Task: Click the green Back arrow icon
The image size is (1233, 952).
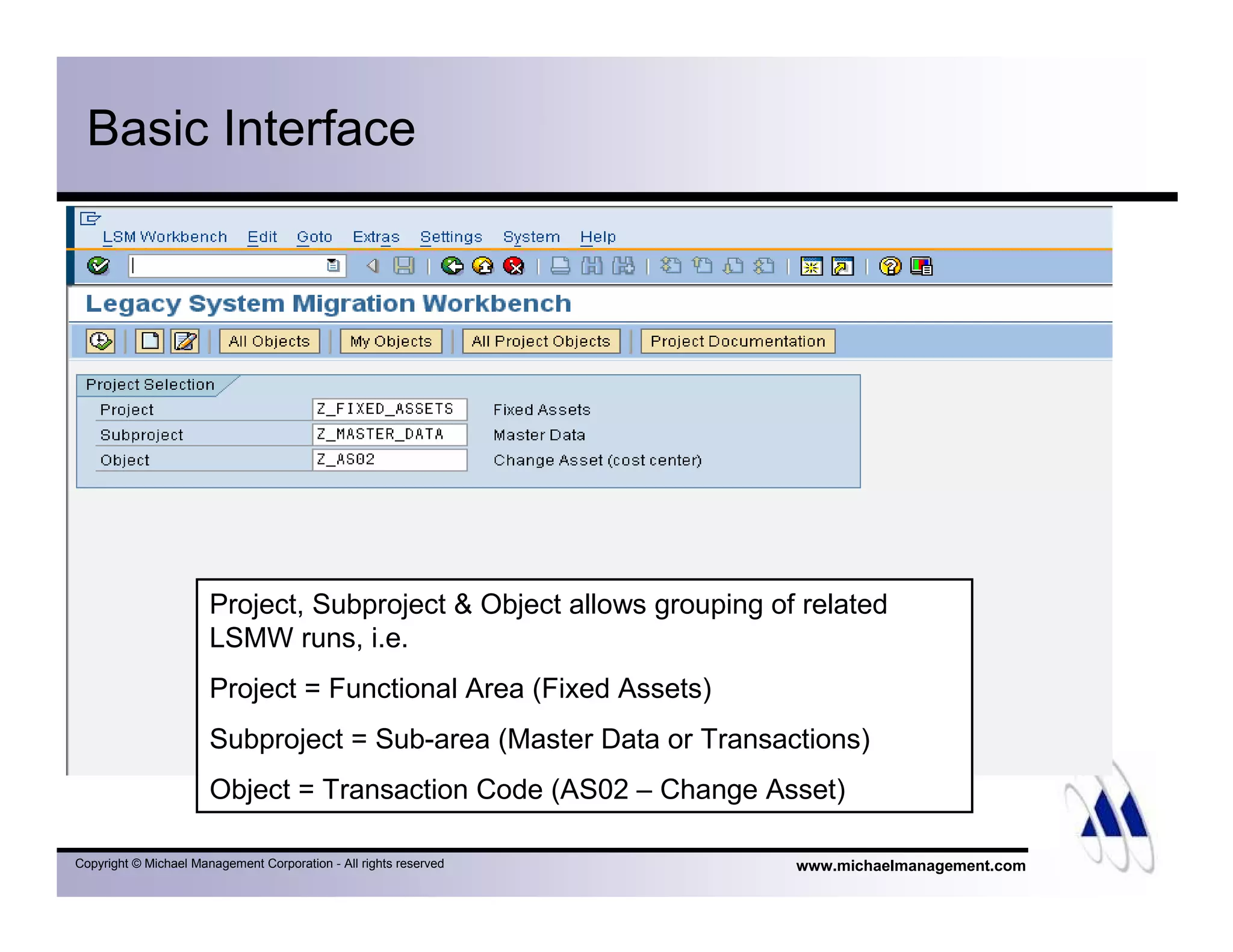Action: click(452, 265)
